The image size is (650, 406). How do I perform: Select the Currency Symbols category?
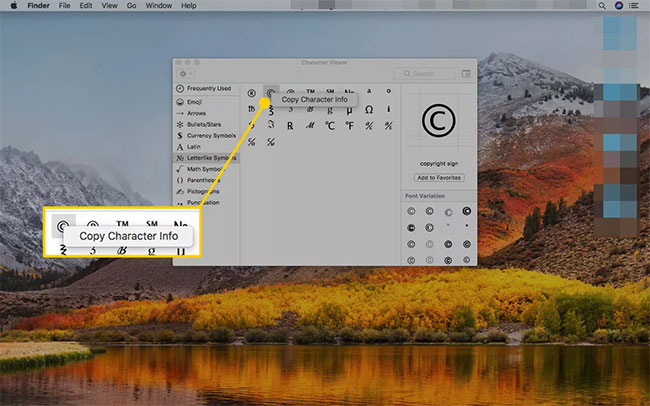click(206, 136)
